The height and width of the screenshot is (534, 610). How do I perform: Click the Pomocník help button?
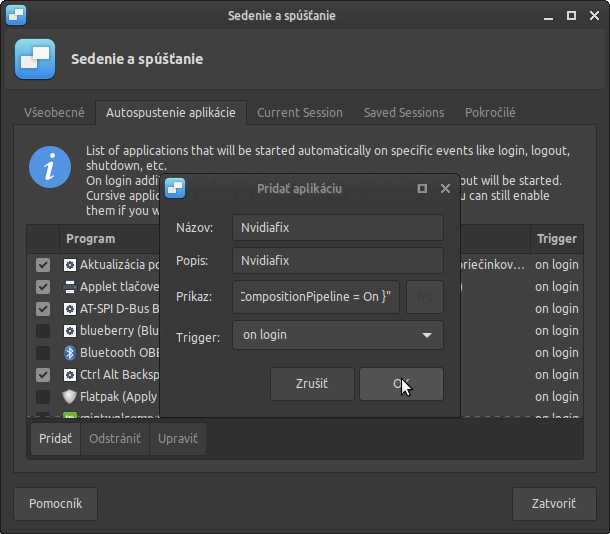55,503
